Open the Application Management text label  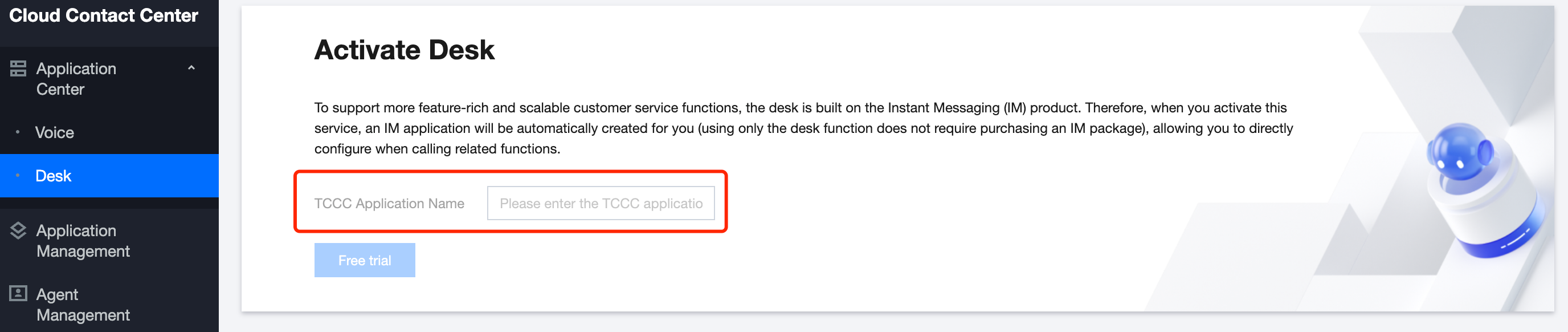point(83,241)
